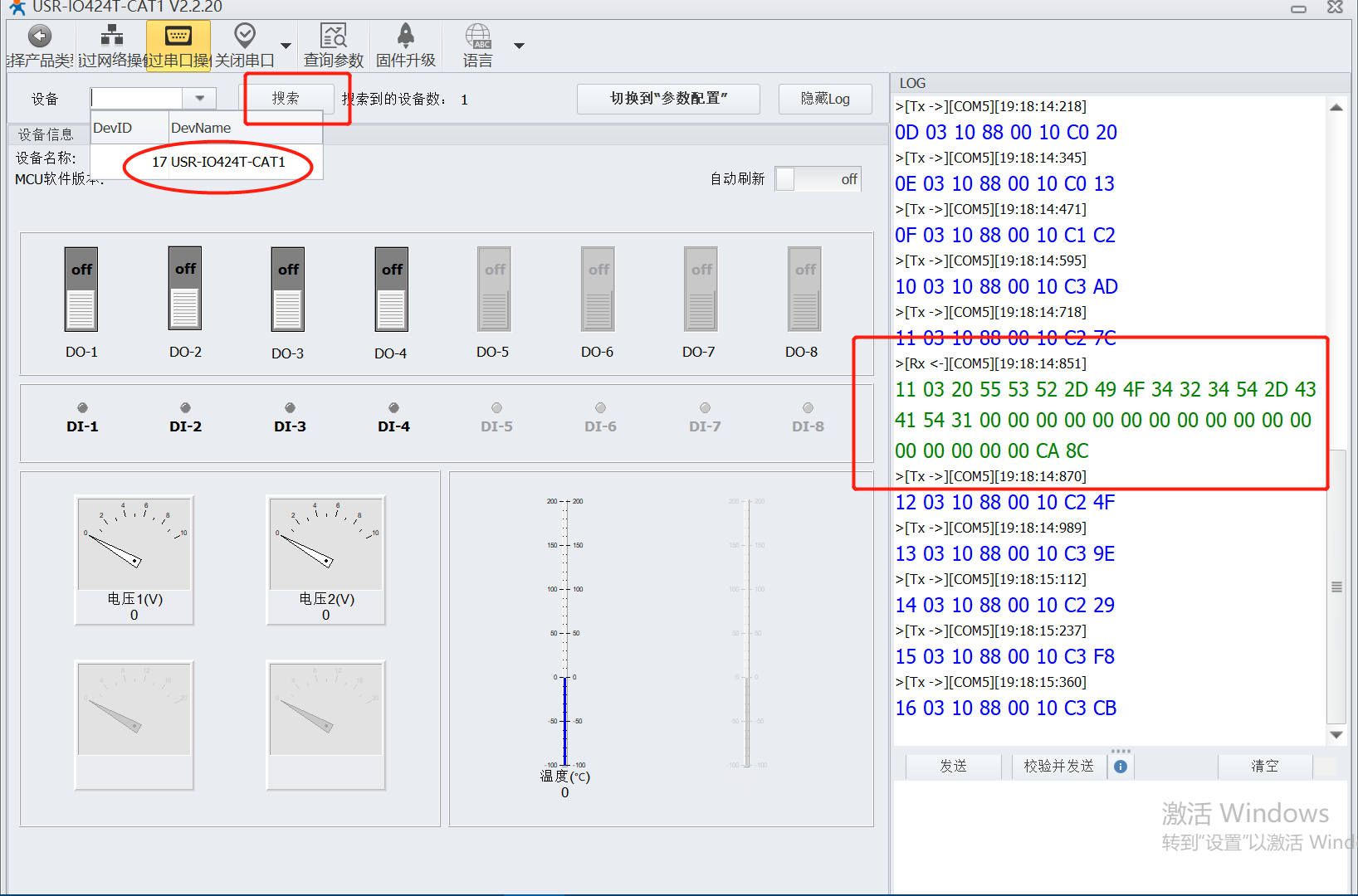Select the network operation toolbar icon
This screenshot has width=1358, height=896.
[x=111, y=37]
